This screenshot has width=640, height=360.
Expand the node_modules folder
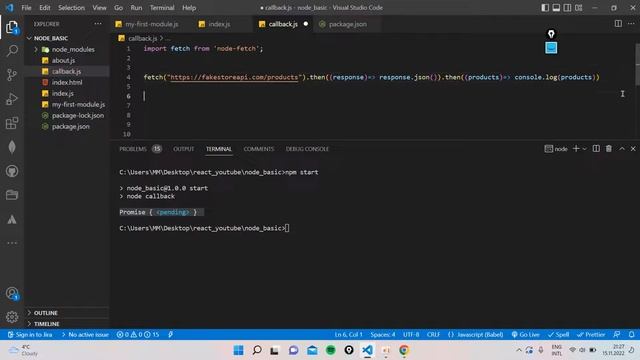click(67, 49)
